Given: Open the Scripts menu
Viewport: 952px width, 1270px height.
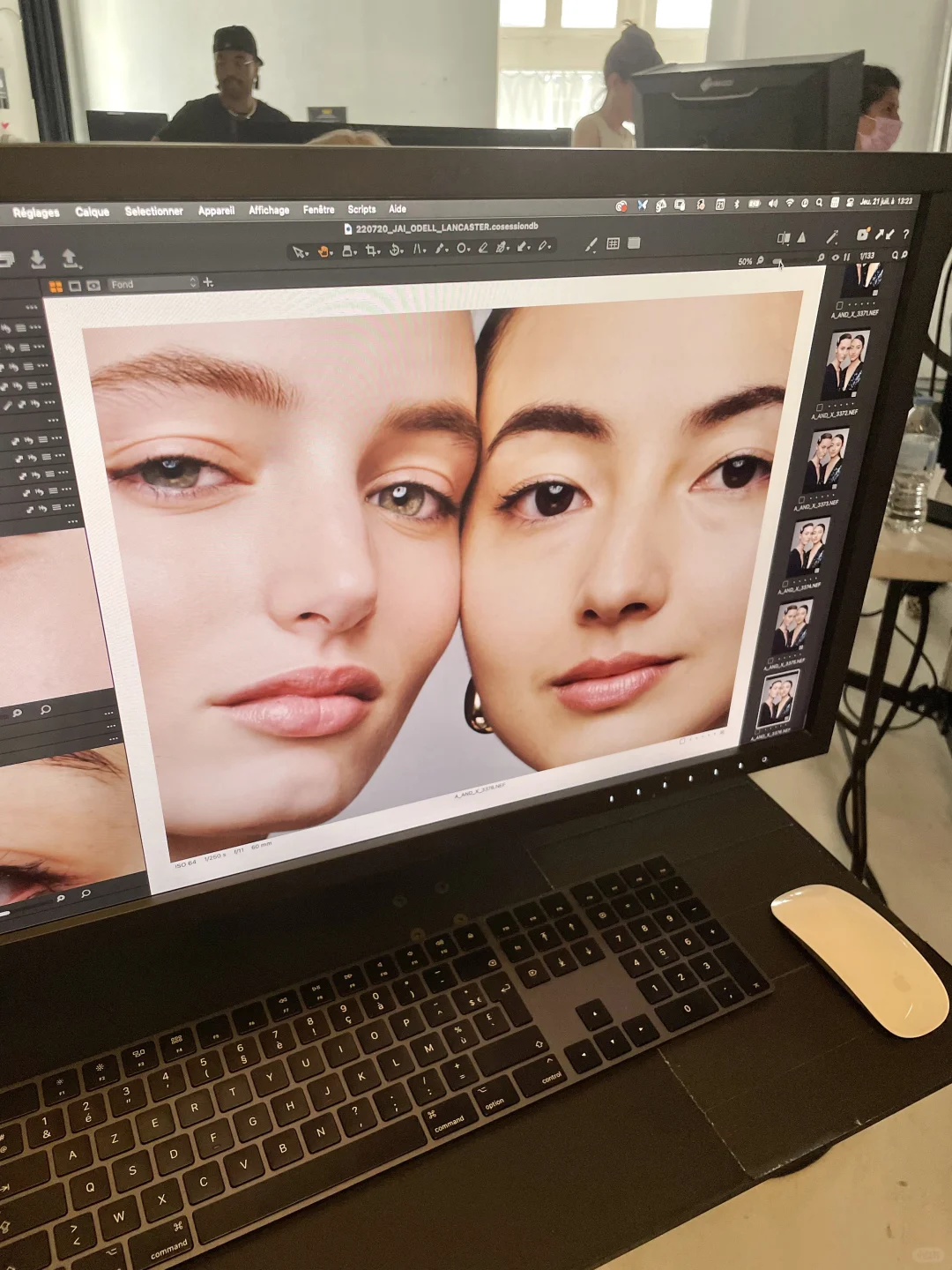Looking at the screenshot, I should (361, 209).
